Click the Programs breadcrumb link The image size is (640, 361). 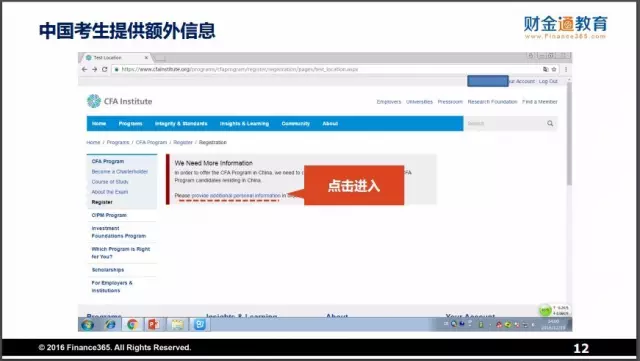click(118, 142)
